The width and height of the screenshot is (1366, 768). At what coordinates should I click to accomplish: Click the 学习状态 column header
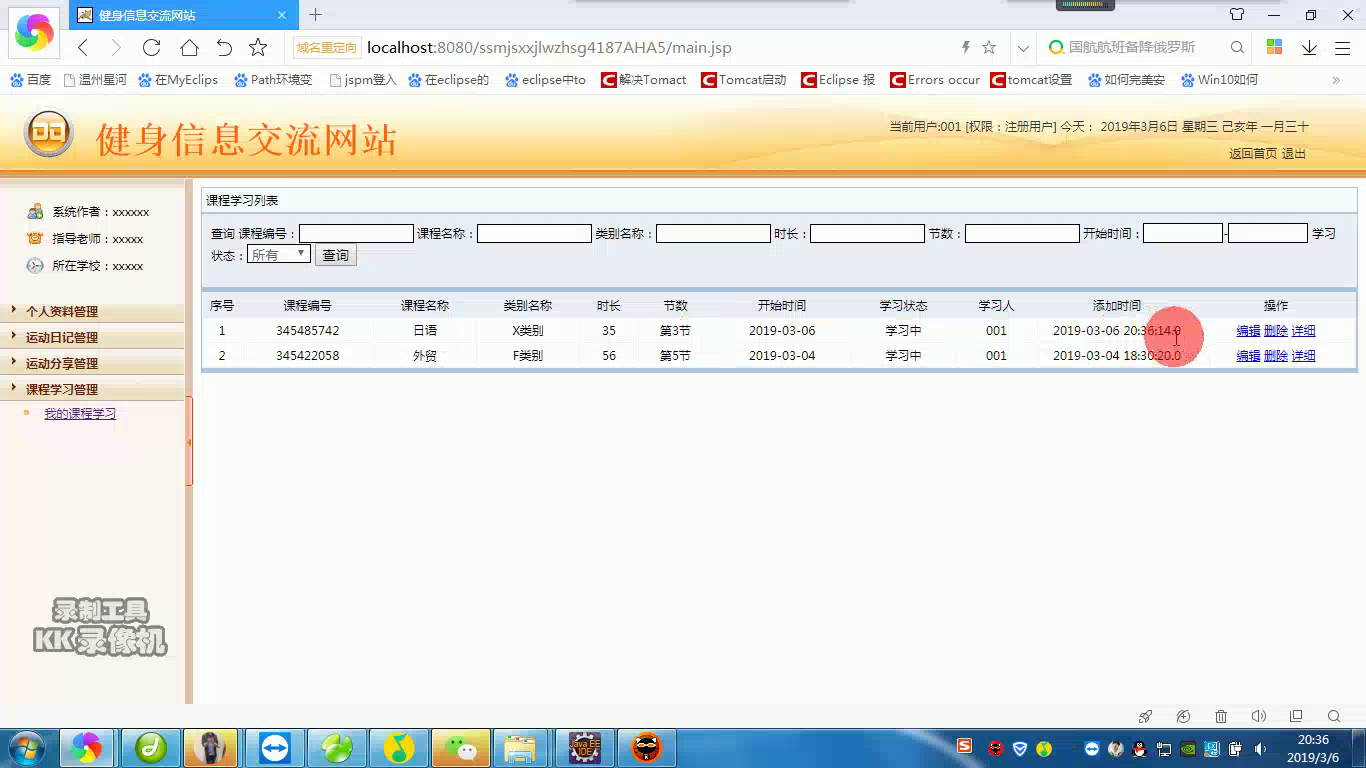(x=903, y=305)
